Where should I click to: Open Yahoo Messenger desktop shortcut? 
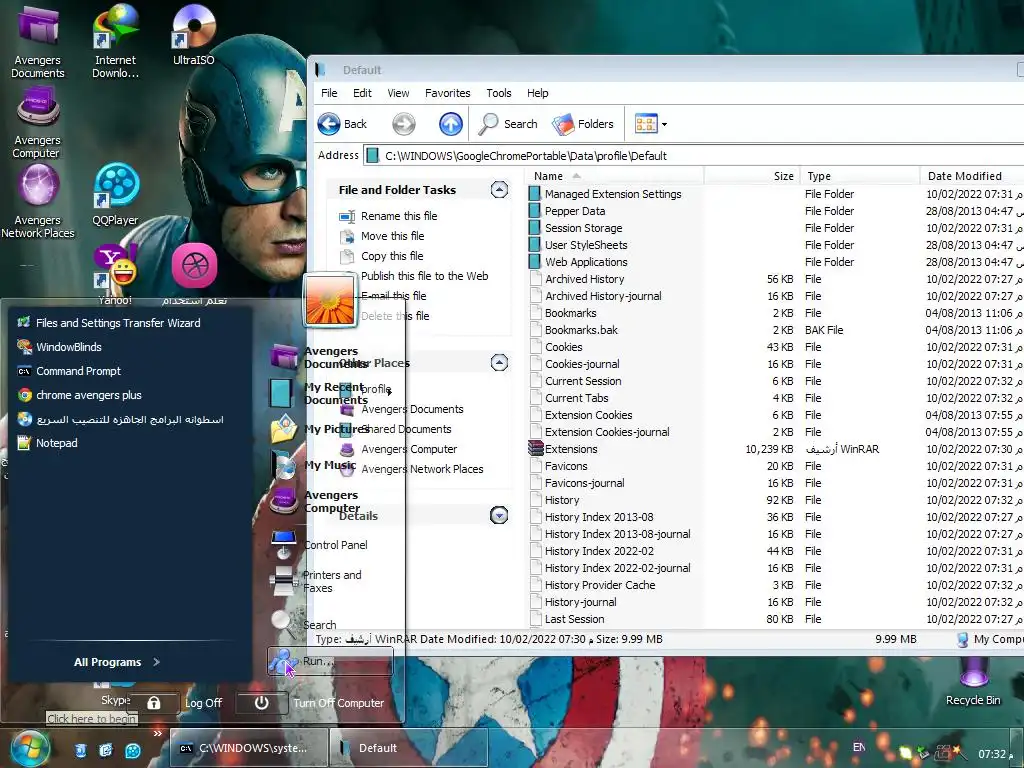point(116,274)
